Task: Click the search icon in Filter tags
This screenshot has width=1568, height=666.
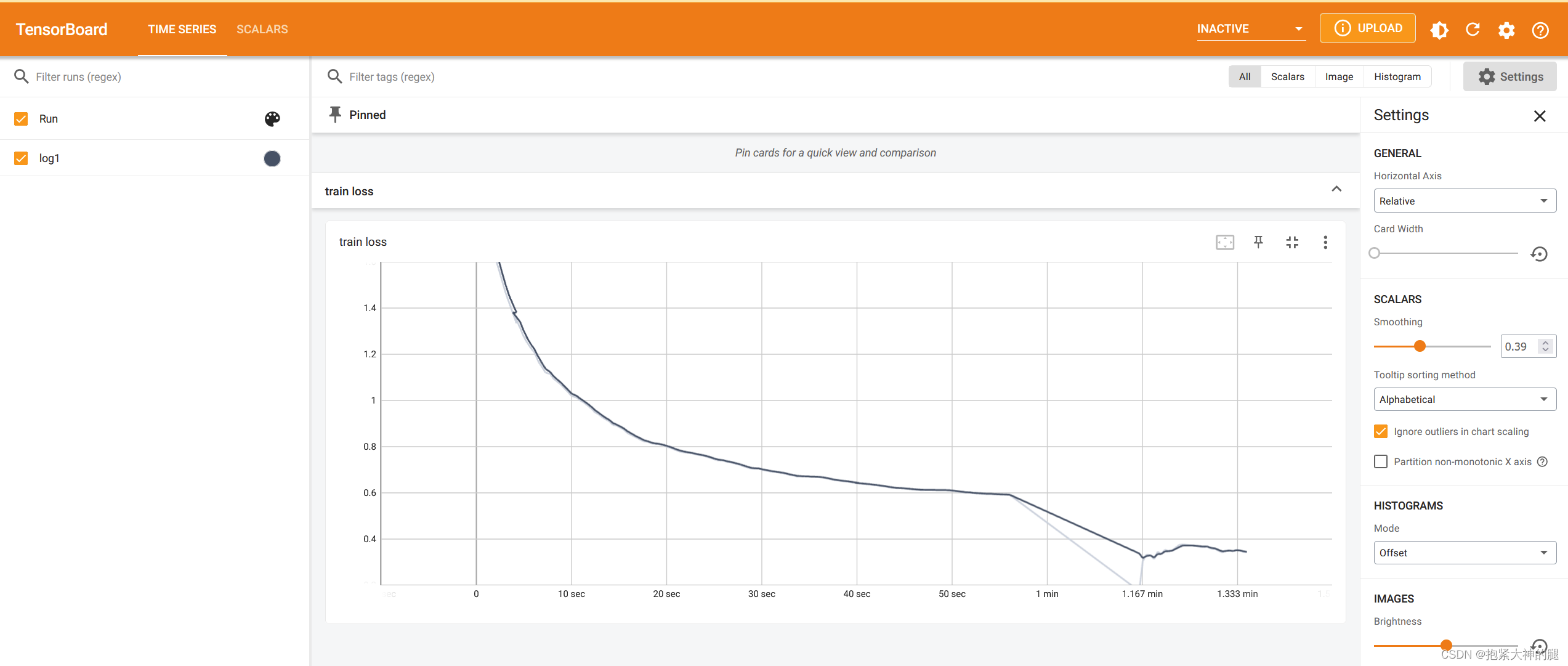Action: [x=334, y=76]
